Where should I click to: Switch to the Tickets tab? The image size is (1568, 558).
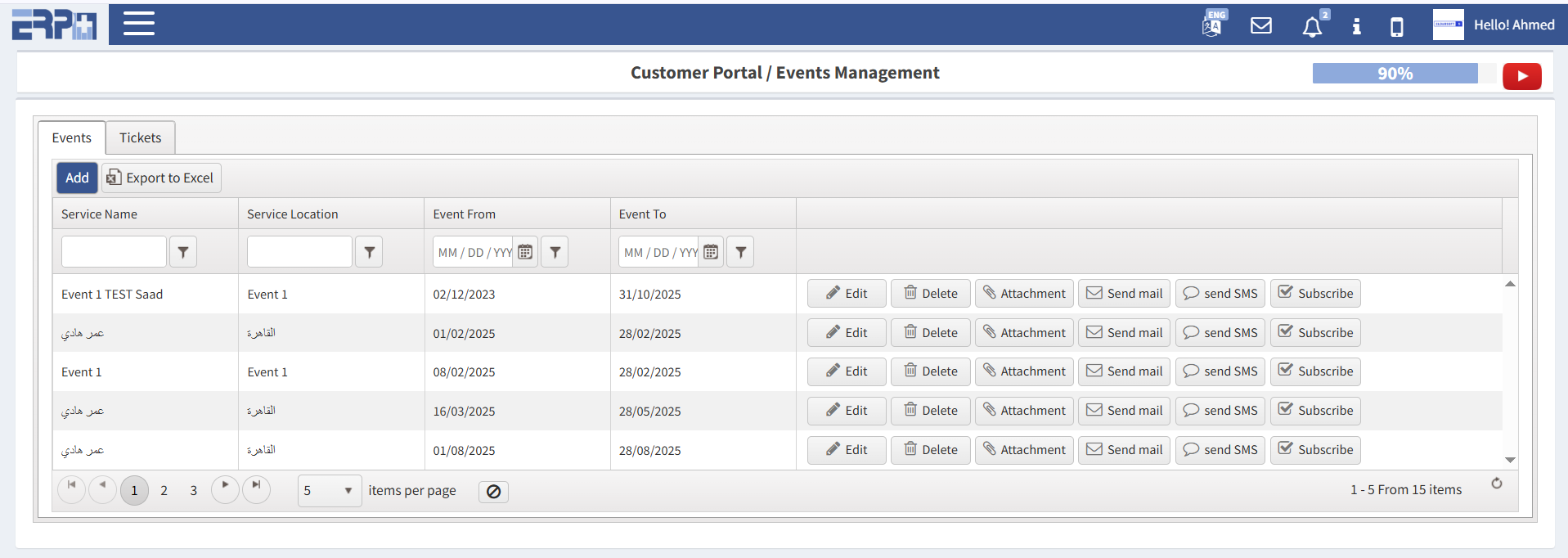(x=140, y=137)
